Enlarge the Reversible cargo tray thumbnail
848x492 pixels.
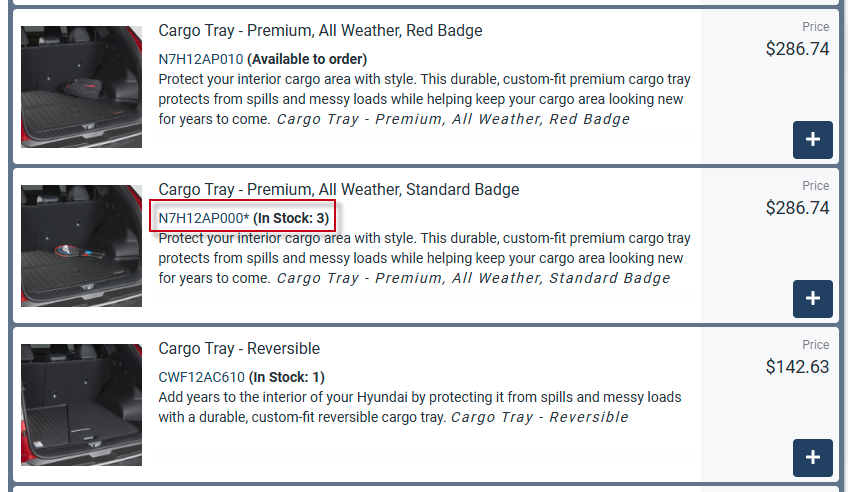(81, 405)
